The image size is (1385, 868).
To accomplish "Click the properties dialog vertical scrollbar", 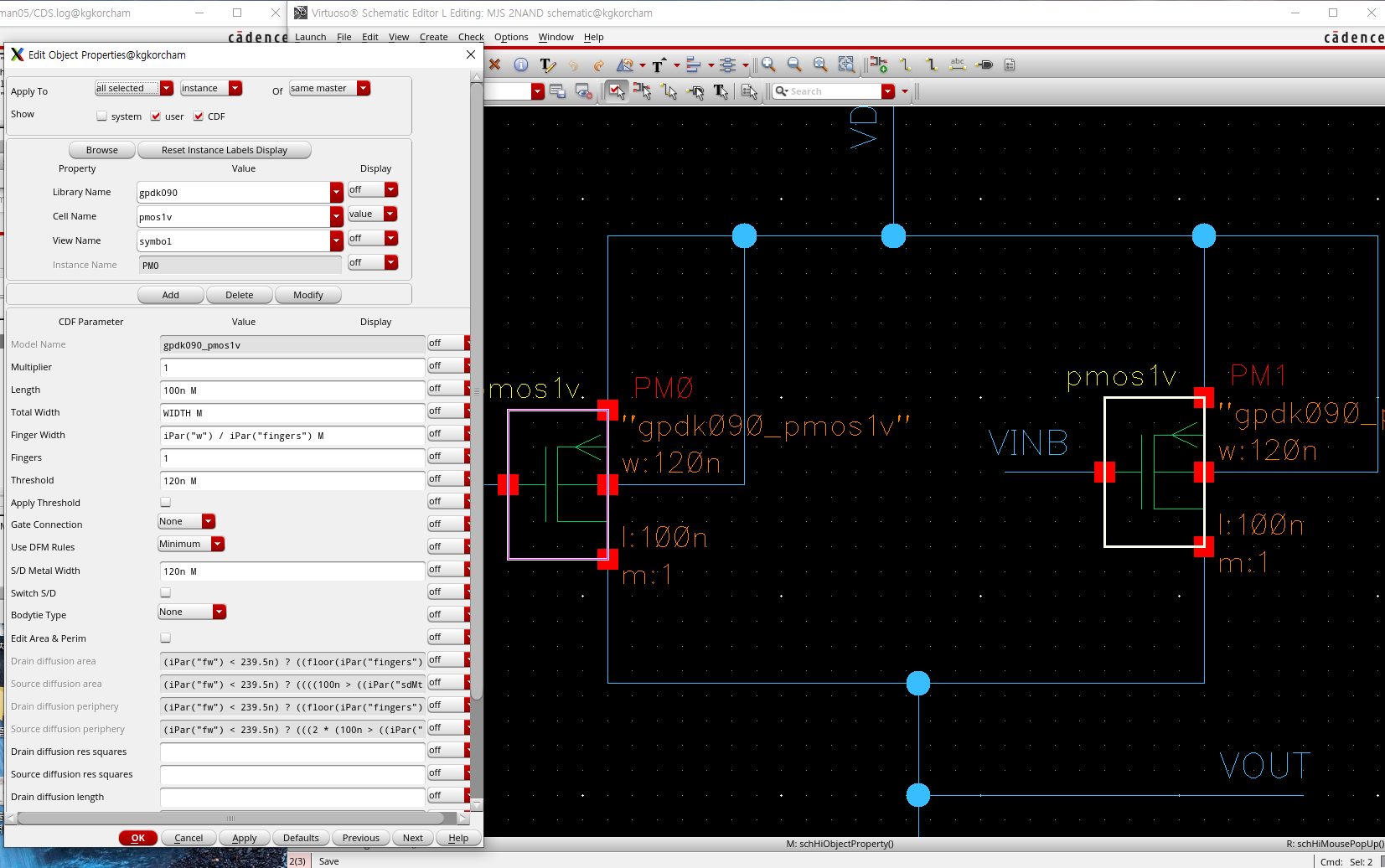I will tap(477, 390).
